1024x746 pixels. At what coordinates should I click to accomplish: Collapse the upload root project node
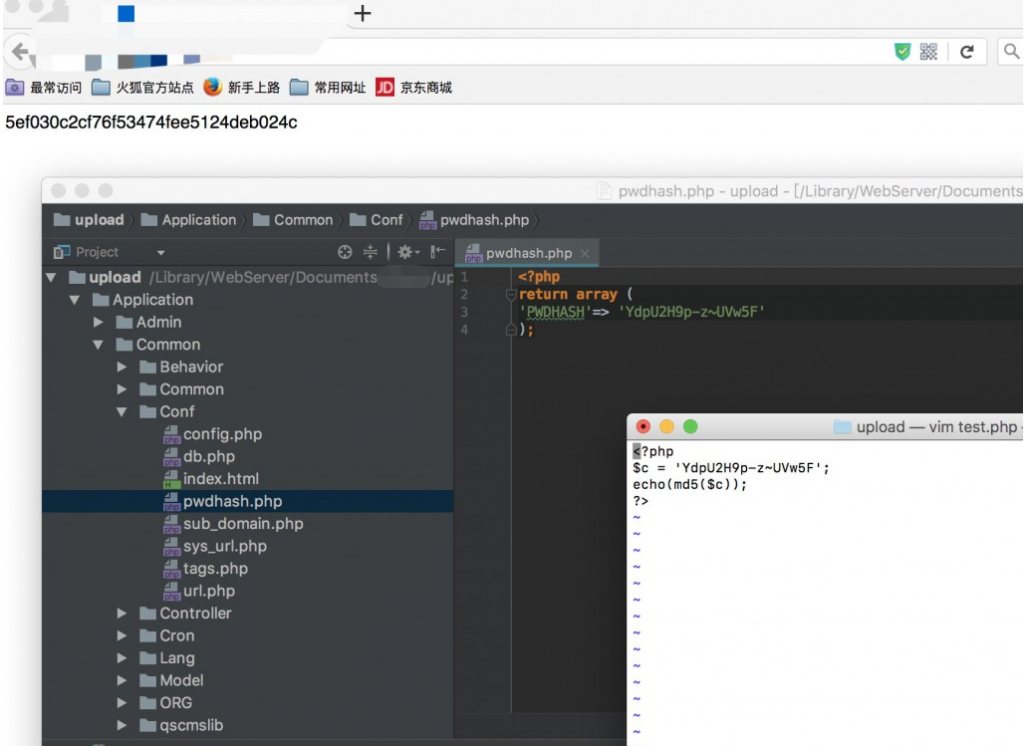pos(51,278)
